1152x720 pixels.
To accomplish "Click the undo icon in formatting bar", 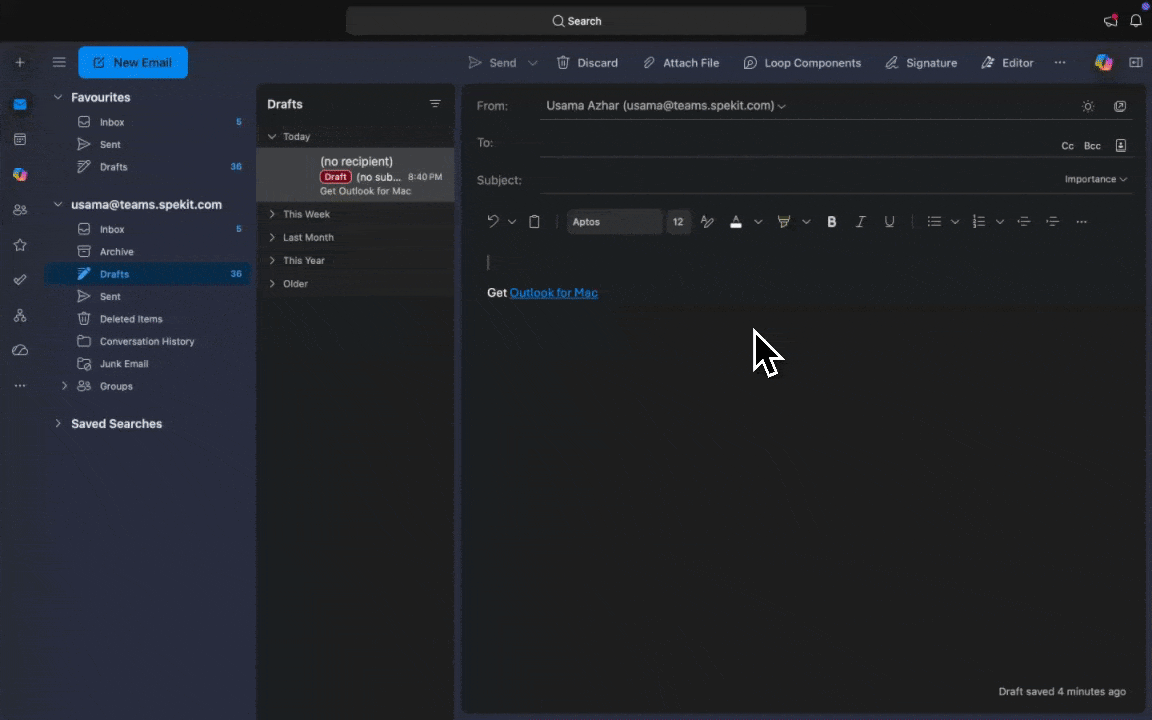I will click(493, 221).
